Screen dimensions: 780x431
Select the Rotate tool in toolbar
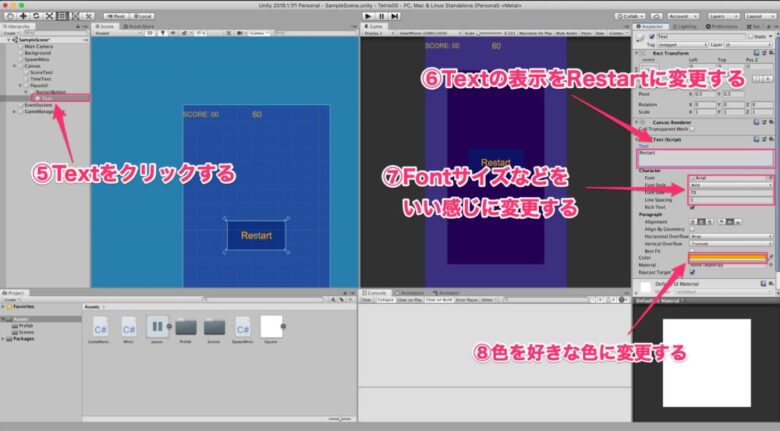[x=36, y=16]
